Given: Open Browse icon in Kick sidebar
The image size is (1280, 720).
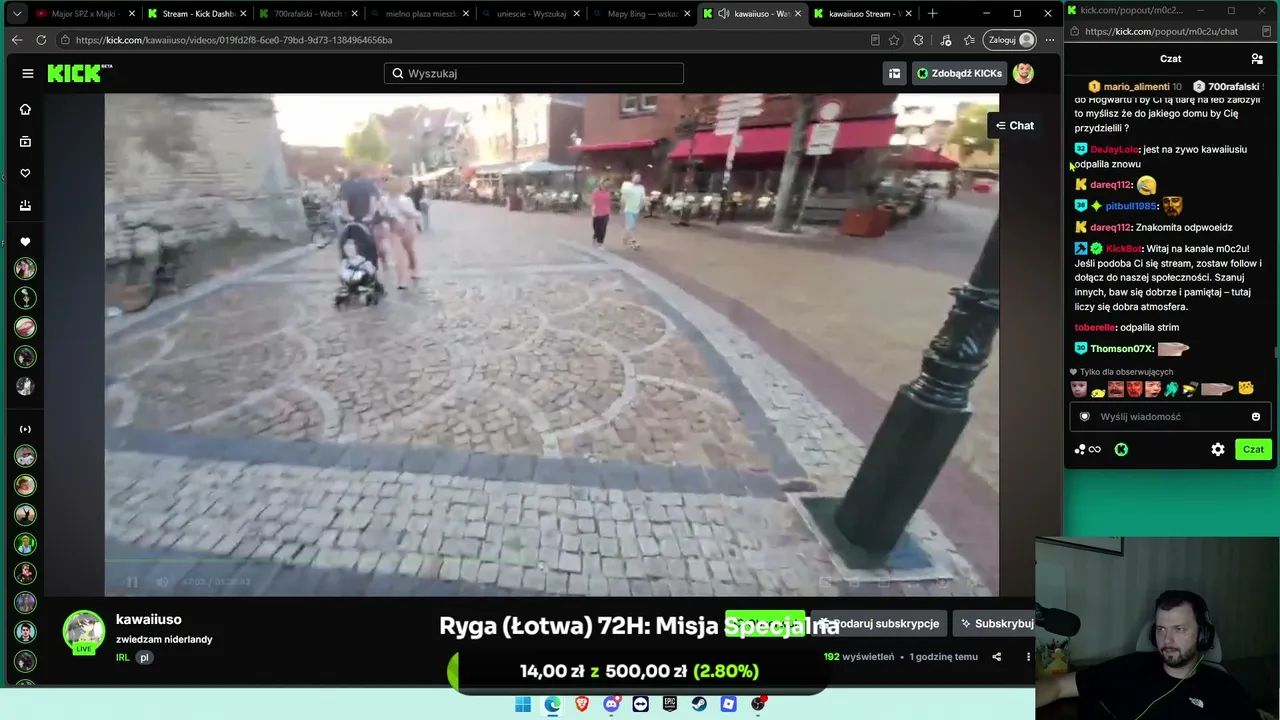Looking at the screenshot, I should tap(26, 141).
